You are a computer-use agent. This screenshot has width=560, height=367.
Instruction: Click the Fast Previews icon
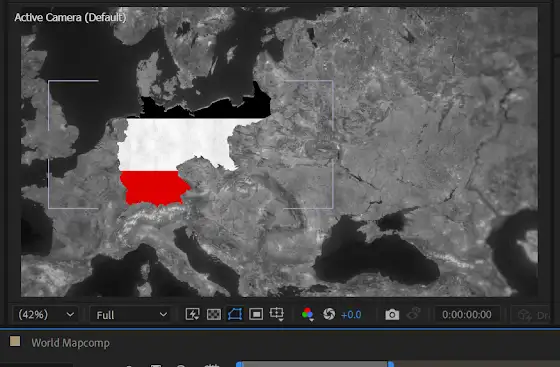point(192,315)
